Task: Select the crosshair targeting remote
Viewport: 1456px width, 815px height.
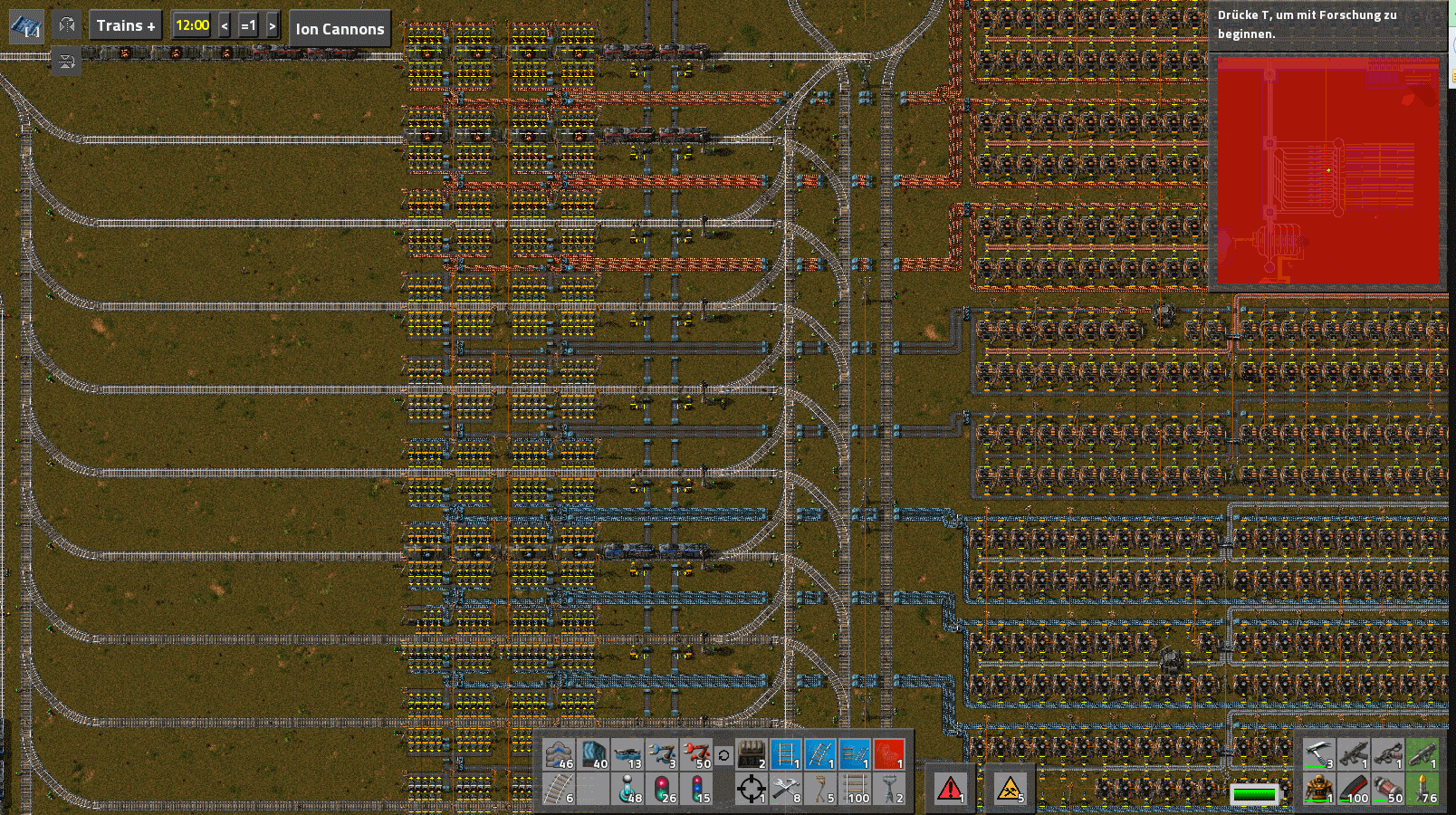Action: pyautogui.click(x=752, y=789)
